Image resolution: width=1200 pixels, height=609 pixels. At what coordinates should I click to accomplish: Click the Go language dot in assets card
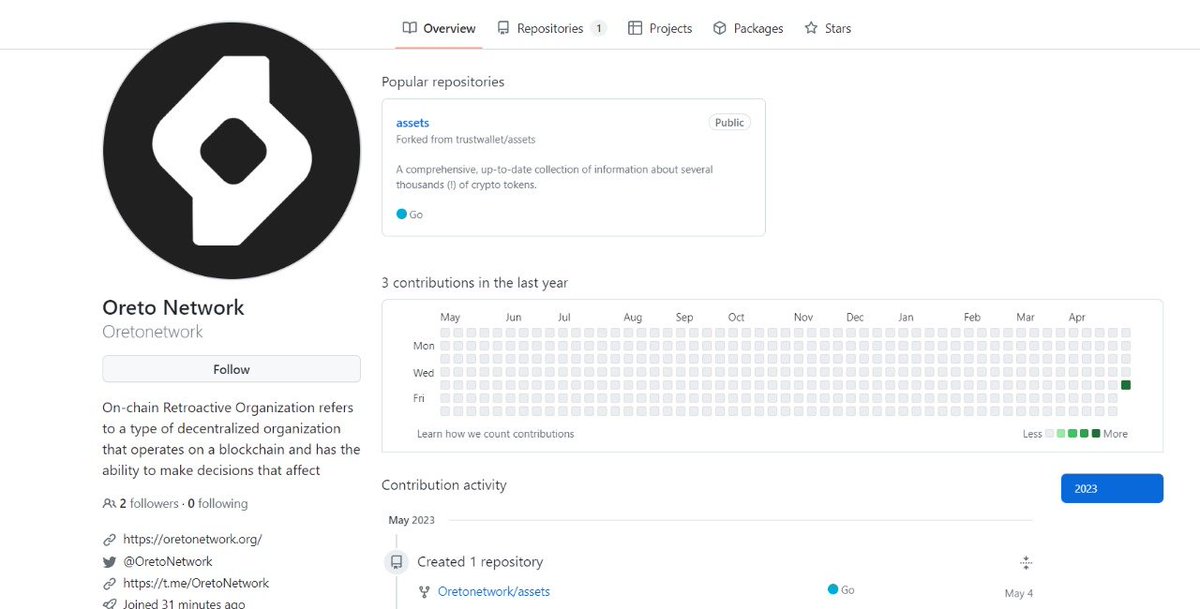[402, 214]
